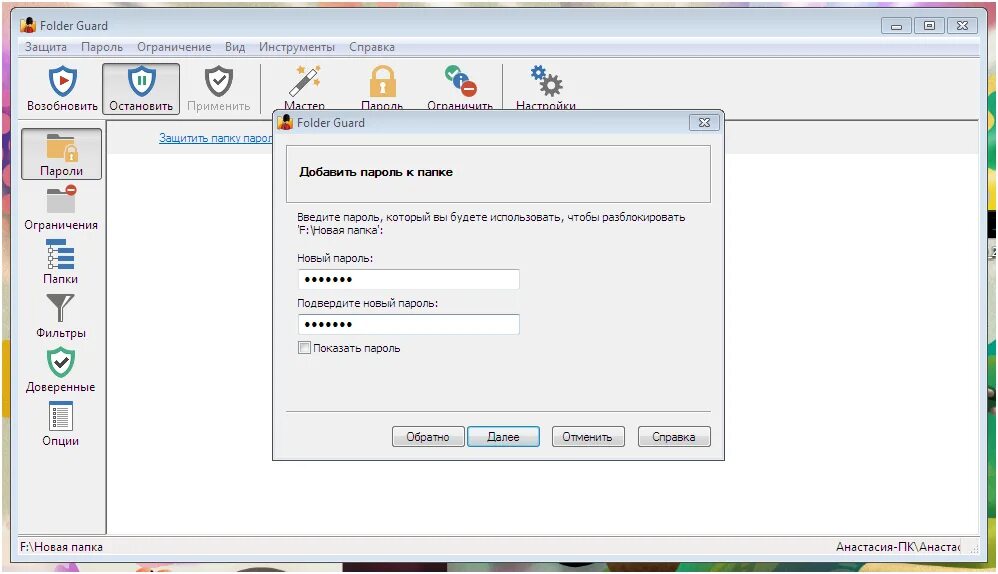The width and height of the screenshot is (998, 574).
Task: Click the Анастасия-ПК user status text
Action: tap(898, 547)
